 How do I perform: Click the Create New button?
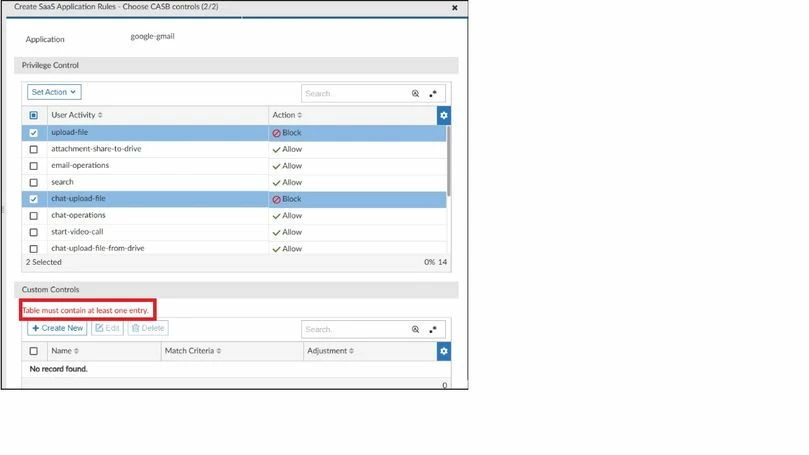coord(57,328)
